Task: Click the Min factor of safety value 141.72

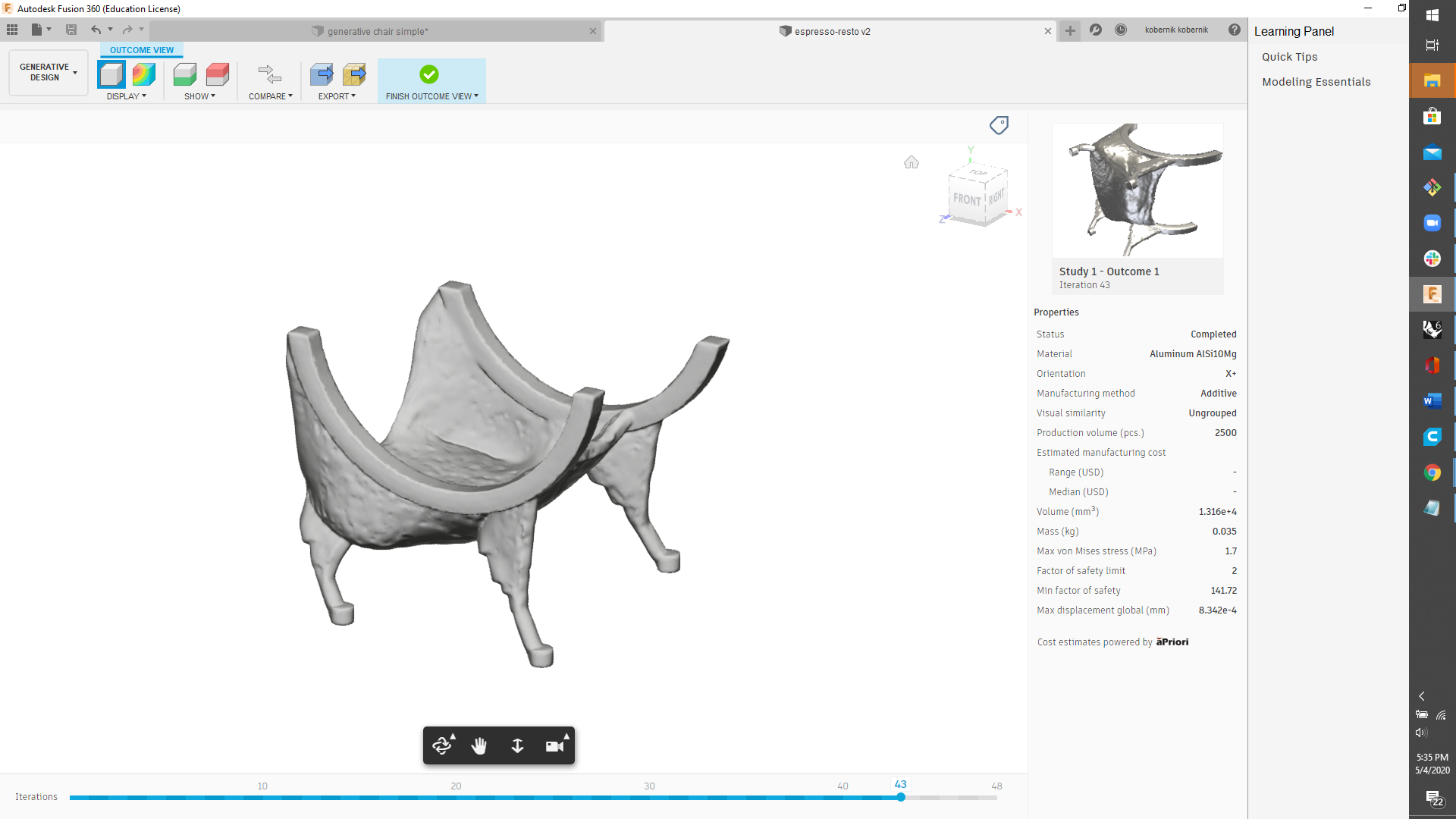Action: [1223, 591]
